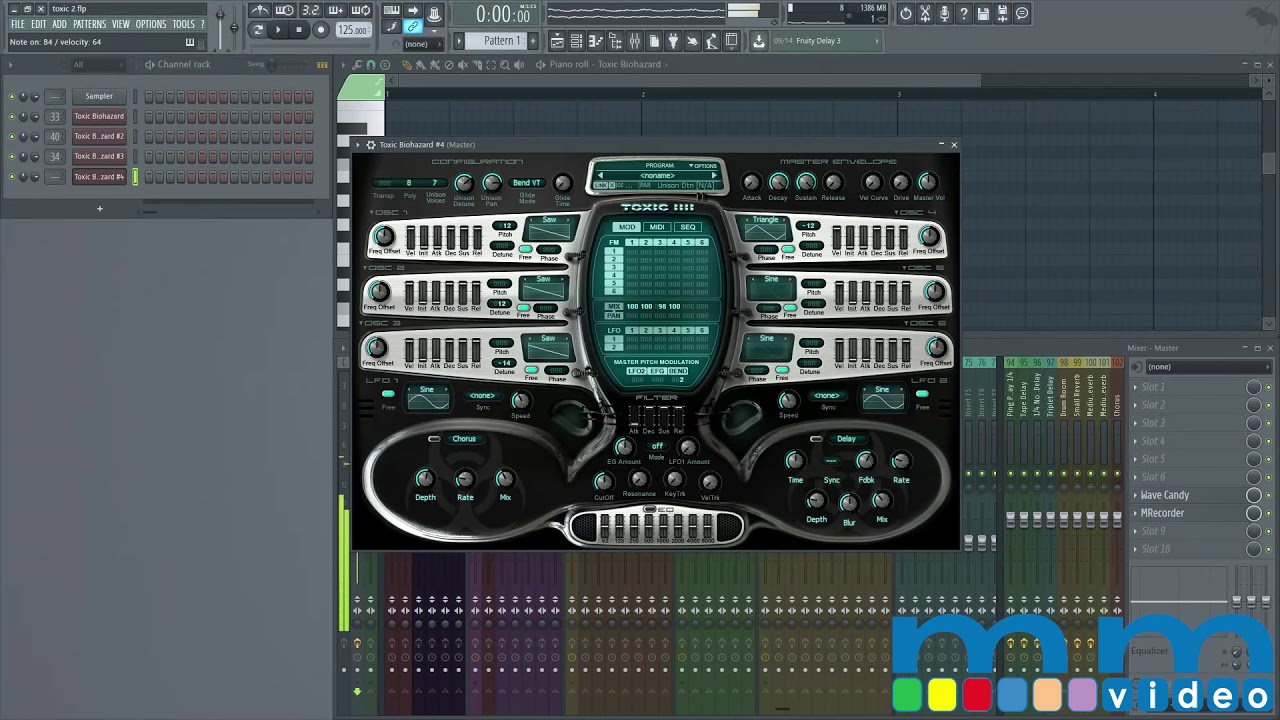Open LFO 1 Sine waveform selector
This screenshot has height=720, width=1280.
coord(427,397)
